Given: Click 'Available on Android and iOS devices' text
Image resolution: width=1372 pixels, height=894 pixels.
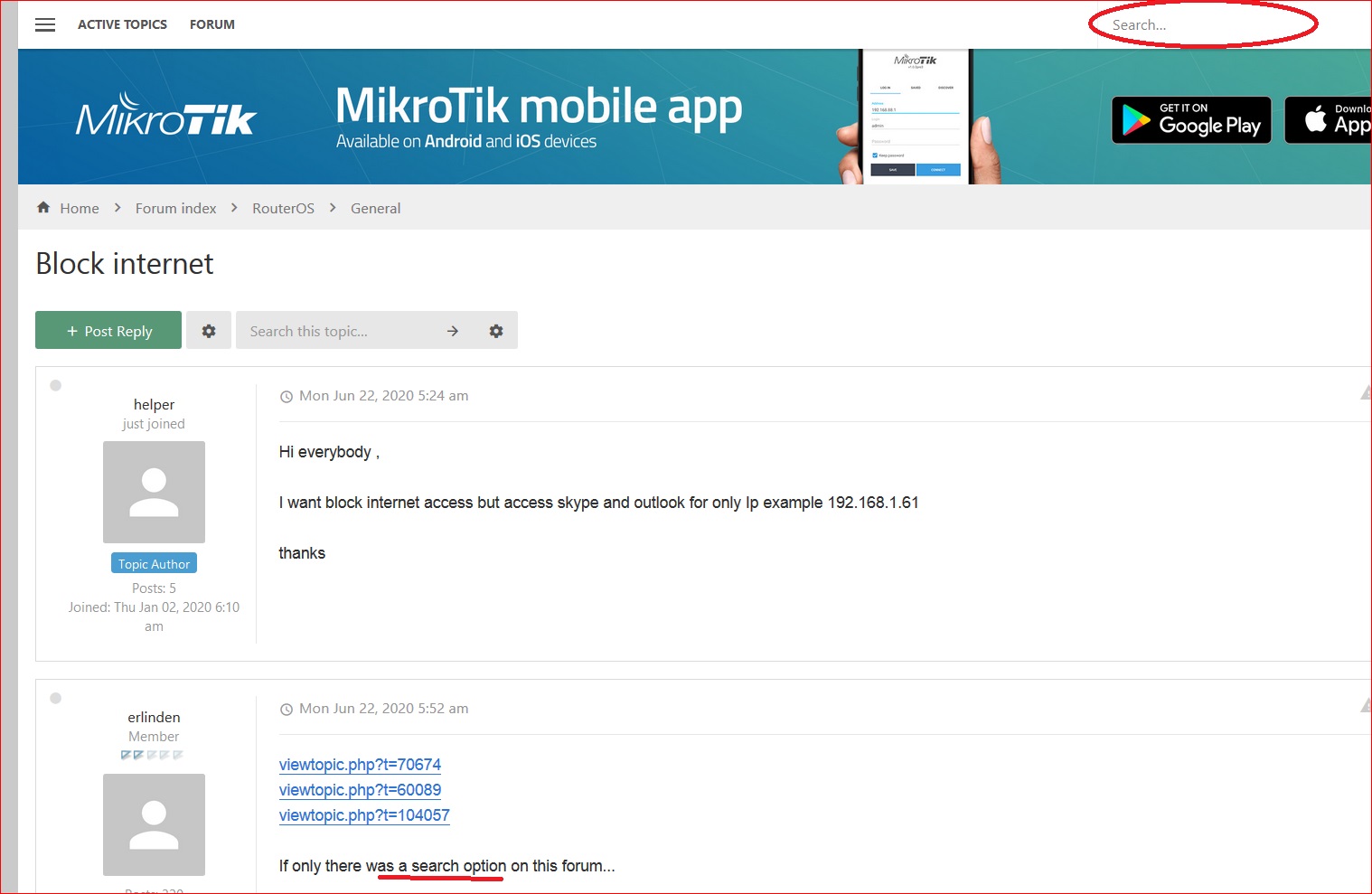Looking at the screenshot, I should (x=466, y=142).
